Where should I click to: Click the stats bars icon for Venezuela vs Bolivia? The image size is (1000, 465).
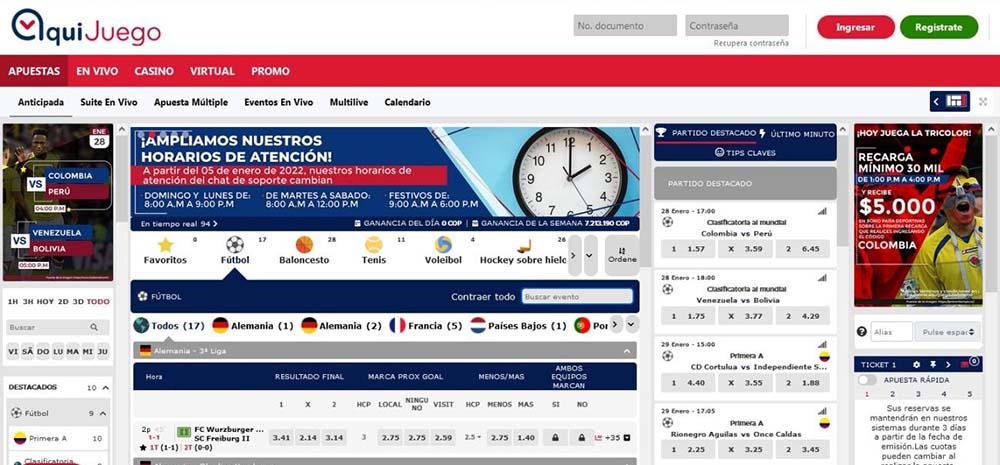point(822,277)
